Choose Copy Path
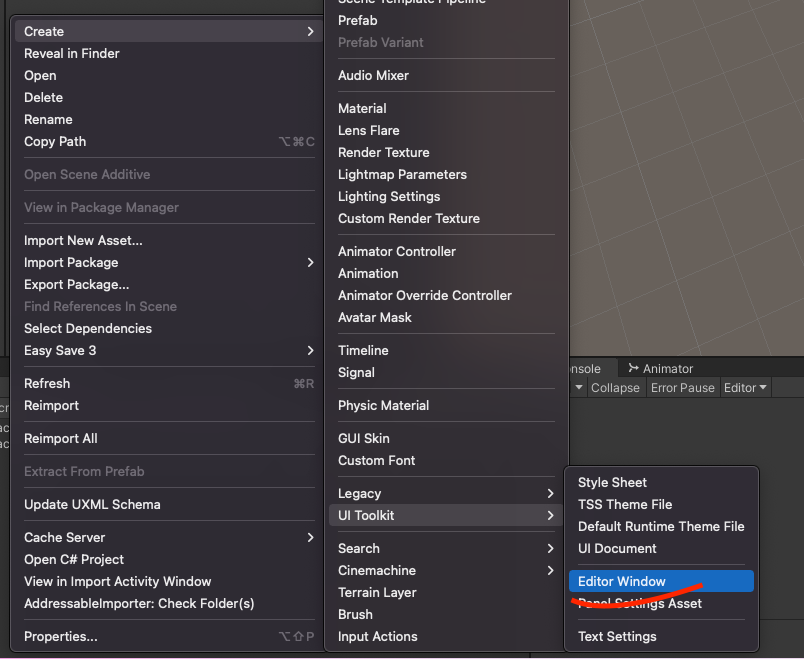Image resolution: width=804 pixels, height=659 pixels. (168, 142)
